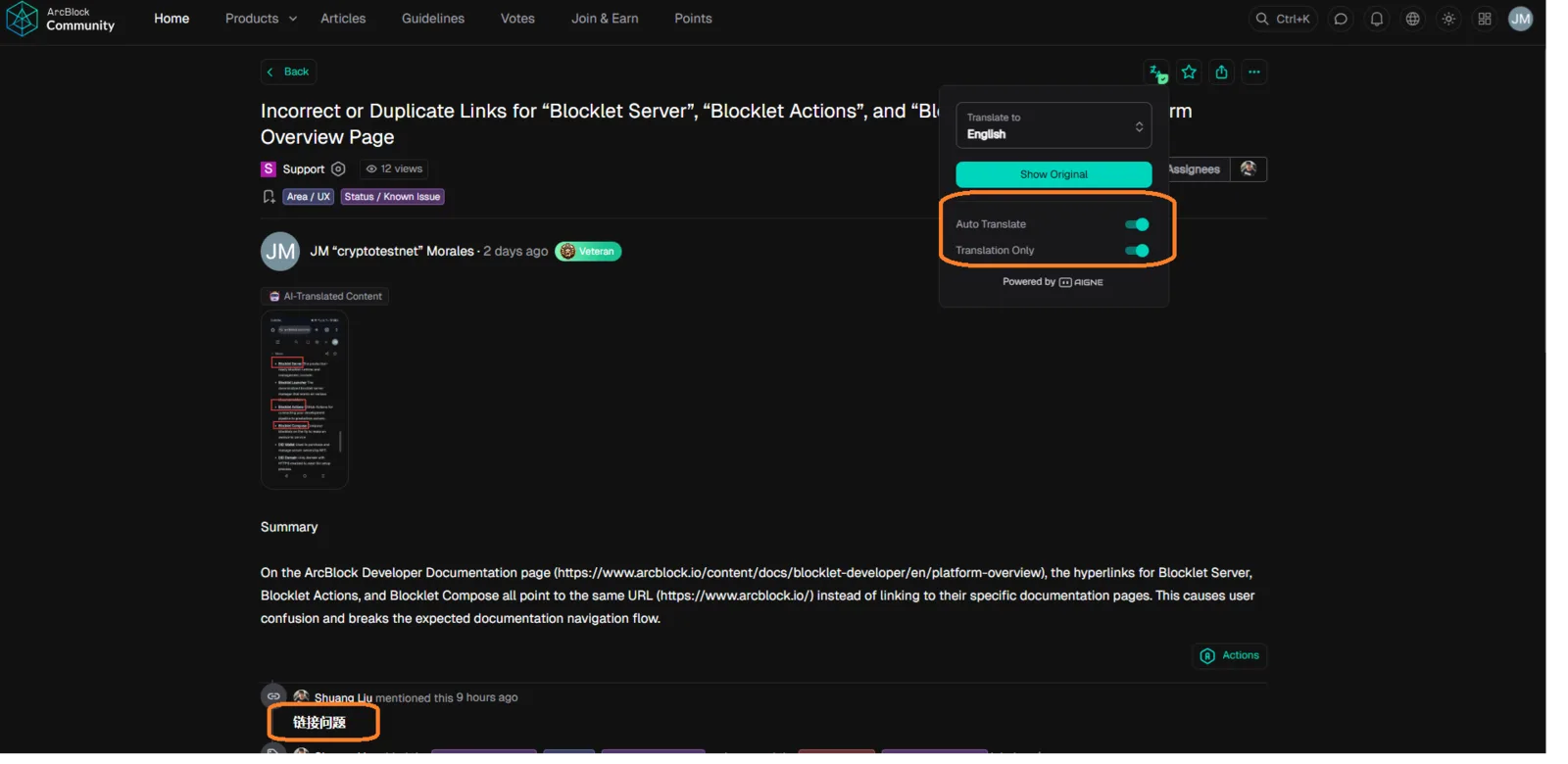1568x764 pixels.
Task: Open the Articles page
Action: 343,19
